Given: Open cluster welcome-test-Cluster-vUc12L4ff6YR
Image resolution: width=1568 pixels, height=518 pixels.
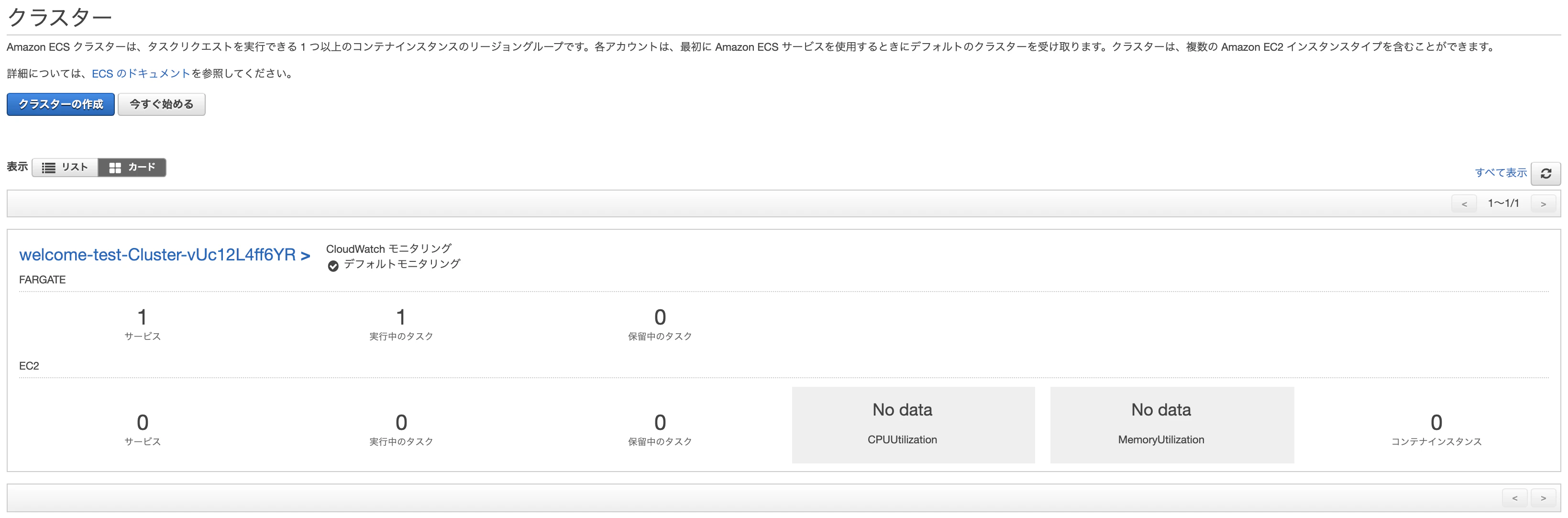Looking at the screenshot, I should pyautogui.click(x=165, y=255).
